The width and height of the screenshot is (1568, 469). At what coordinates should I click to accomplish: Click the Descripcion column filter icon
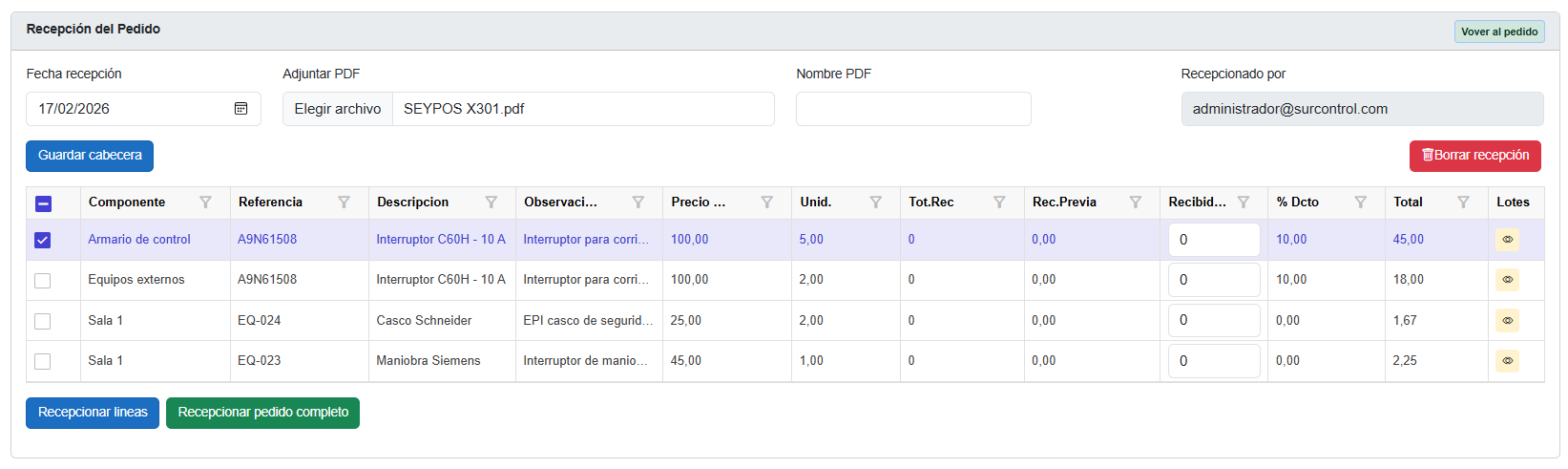(491, 203)
